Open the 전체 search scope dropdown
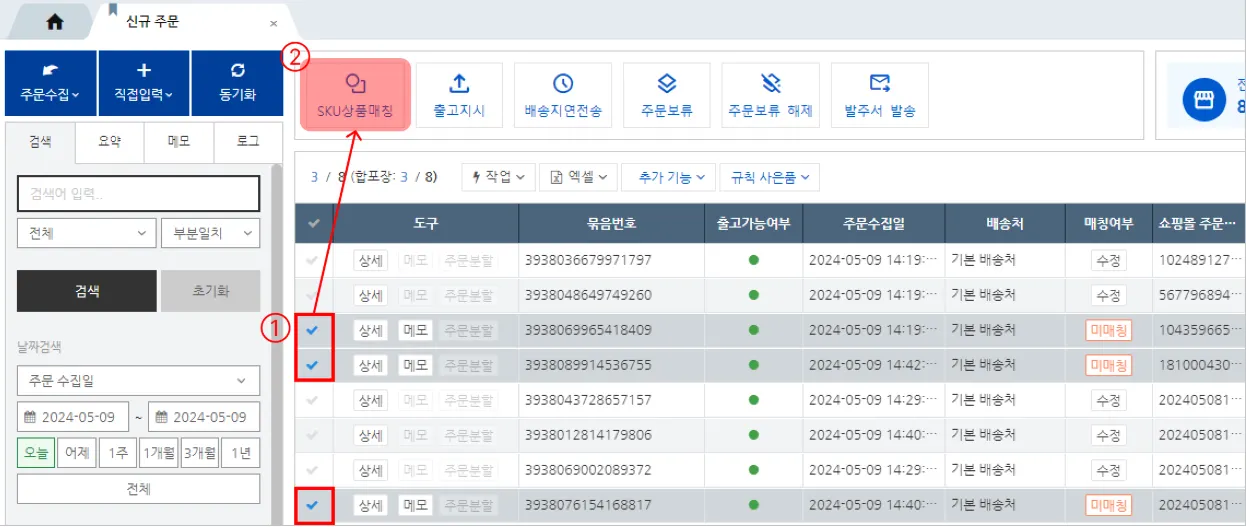 coord(86,233)
